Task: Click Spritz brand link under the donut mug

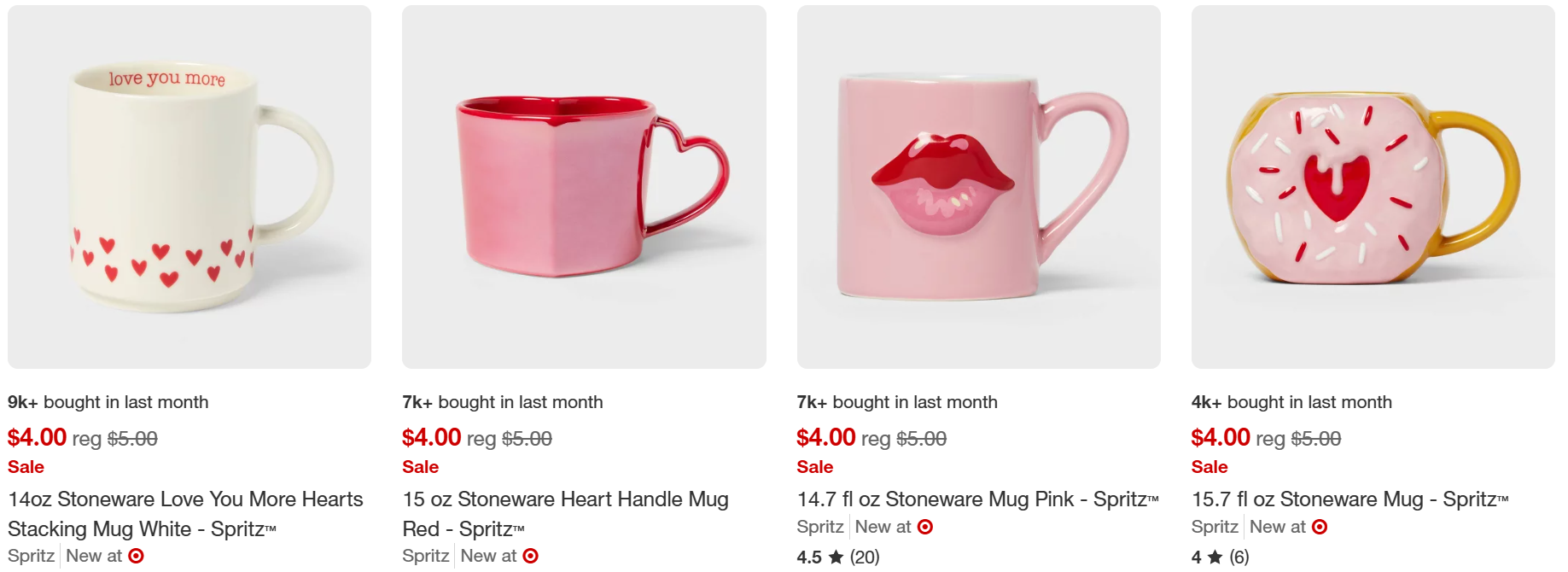Action: point(1215,527)
